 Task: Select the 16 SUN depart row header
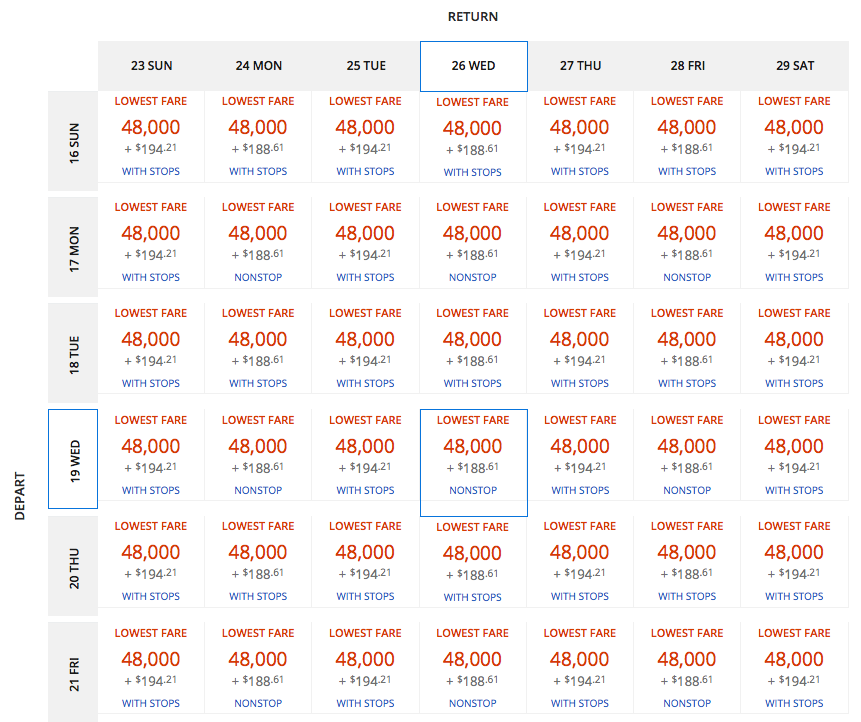tap(73, 141)
